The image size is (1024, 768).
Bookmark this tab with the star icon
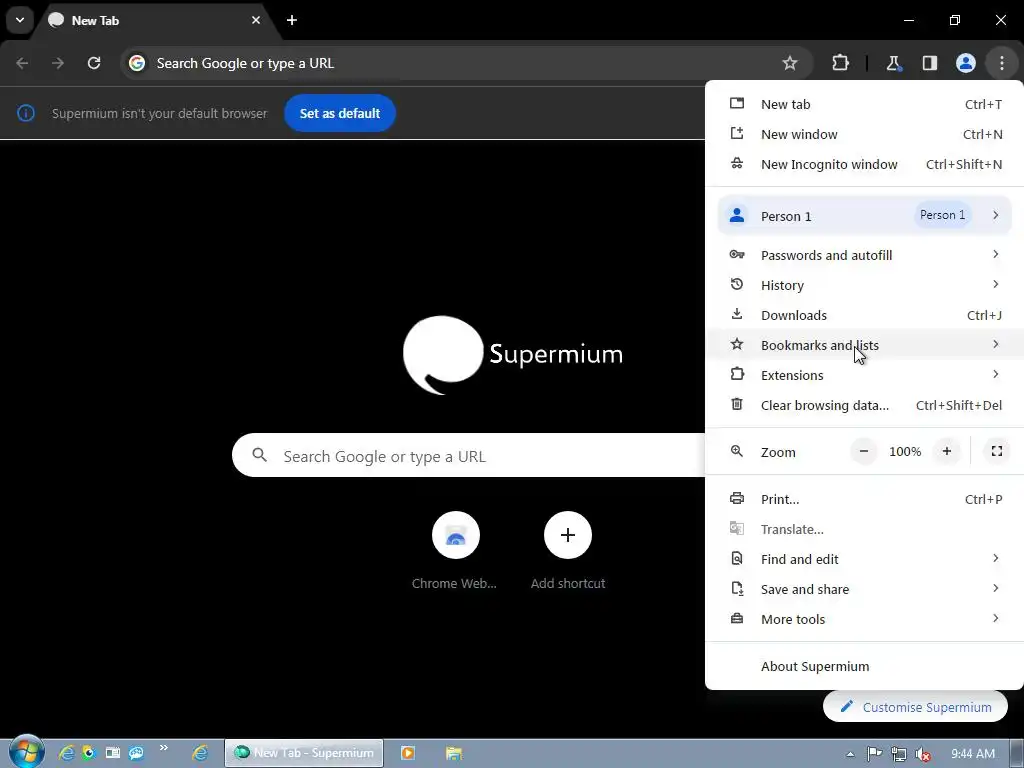click(790, 63)
